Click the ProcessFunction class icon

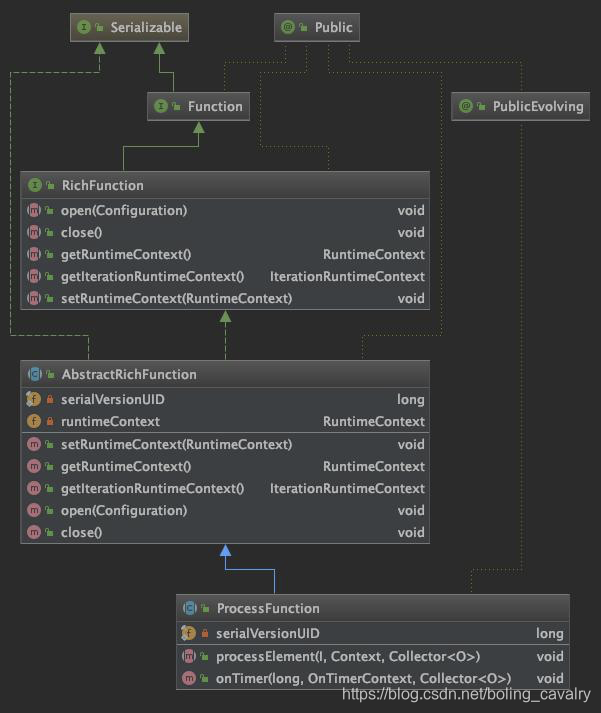[x=190, y=608]
